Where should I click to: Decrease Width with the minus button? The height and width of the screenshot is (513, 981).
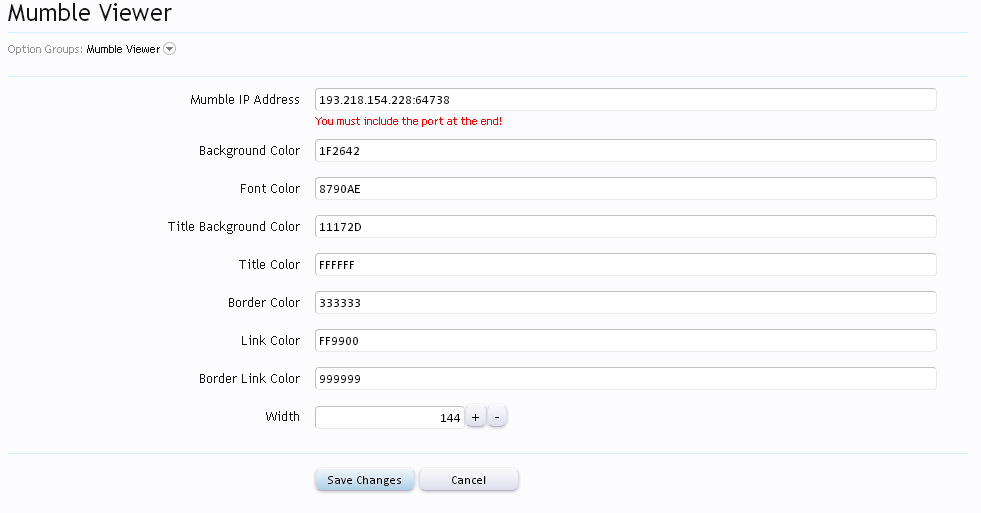point(497,417)
